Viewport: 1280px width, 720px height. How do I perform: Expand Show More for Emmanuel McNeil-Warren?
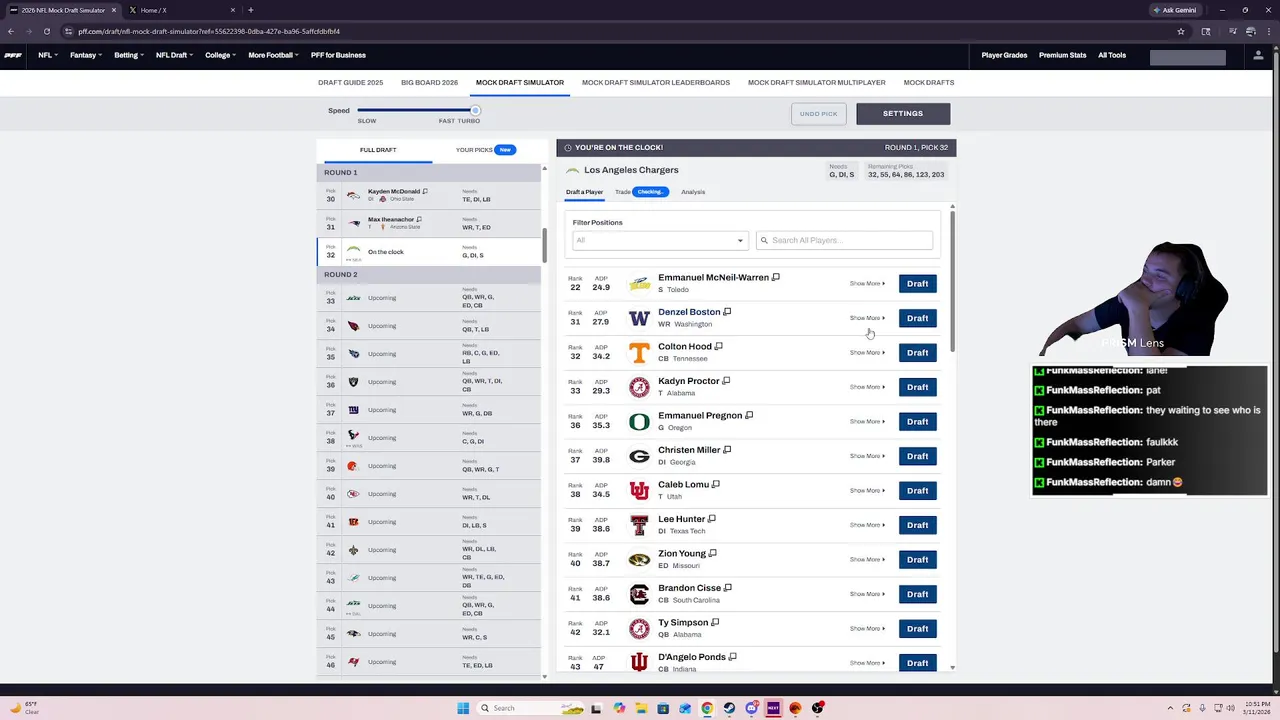tap(867, 284)
